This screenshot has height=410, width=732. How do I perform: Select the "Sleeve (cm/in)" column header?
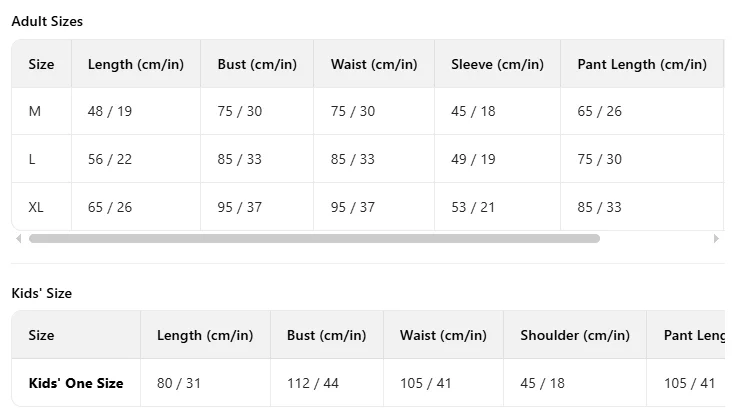[x=497, y=64]
